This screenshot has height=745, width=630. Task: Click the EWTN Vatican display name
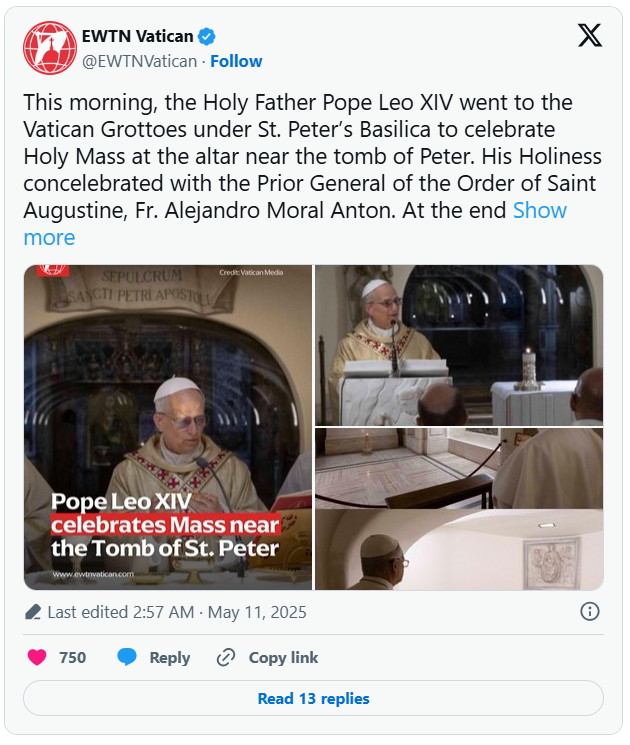138,37
